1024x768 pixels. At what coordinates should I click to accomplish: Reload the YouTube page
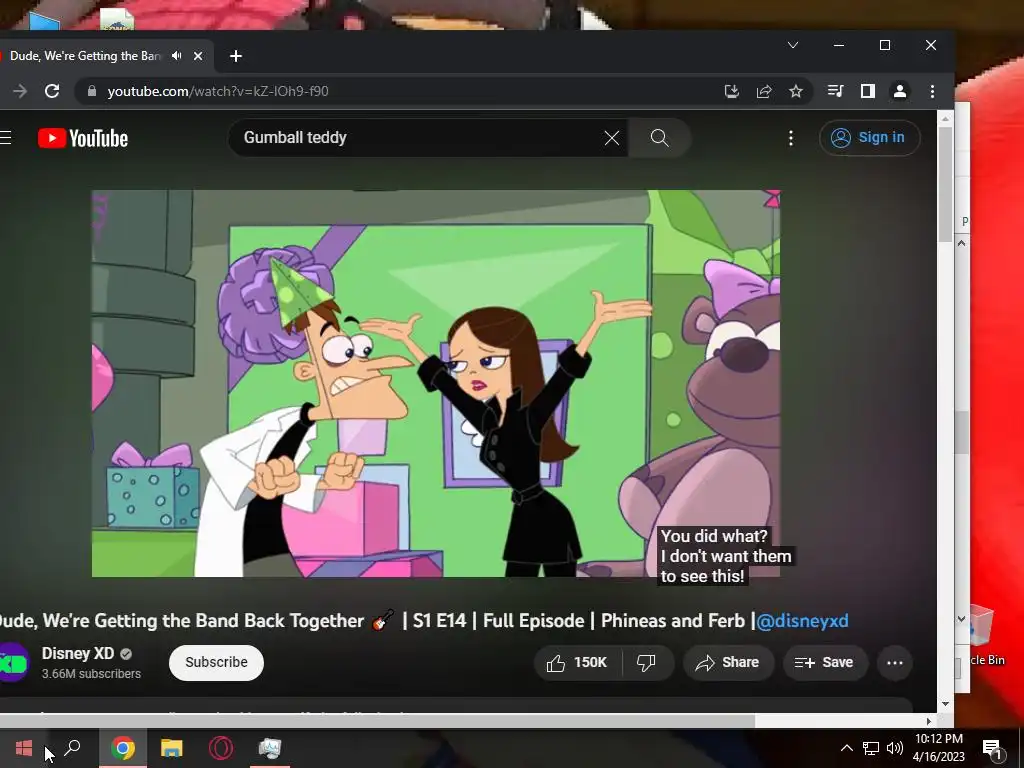[52, 91]
